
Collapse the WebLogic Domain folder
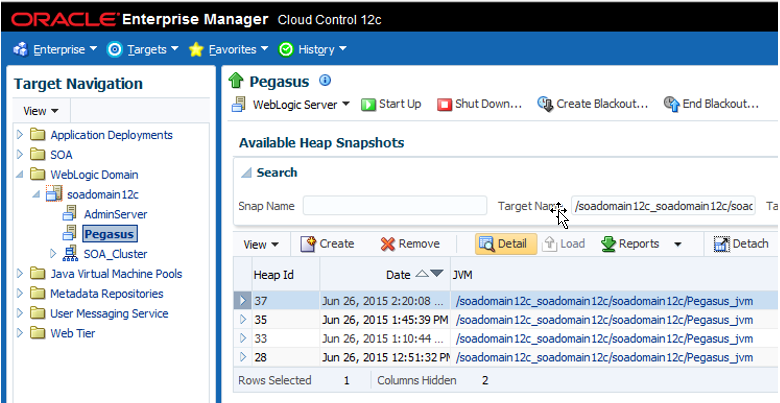[x=19, y=175]
